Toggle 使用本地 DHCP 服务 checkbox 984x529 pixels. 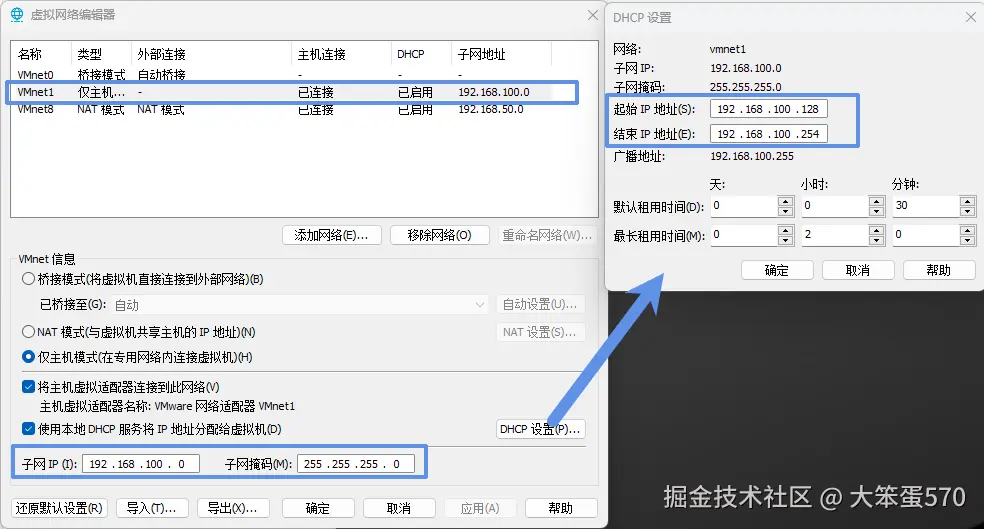coord(28,429)
